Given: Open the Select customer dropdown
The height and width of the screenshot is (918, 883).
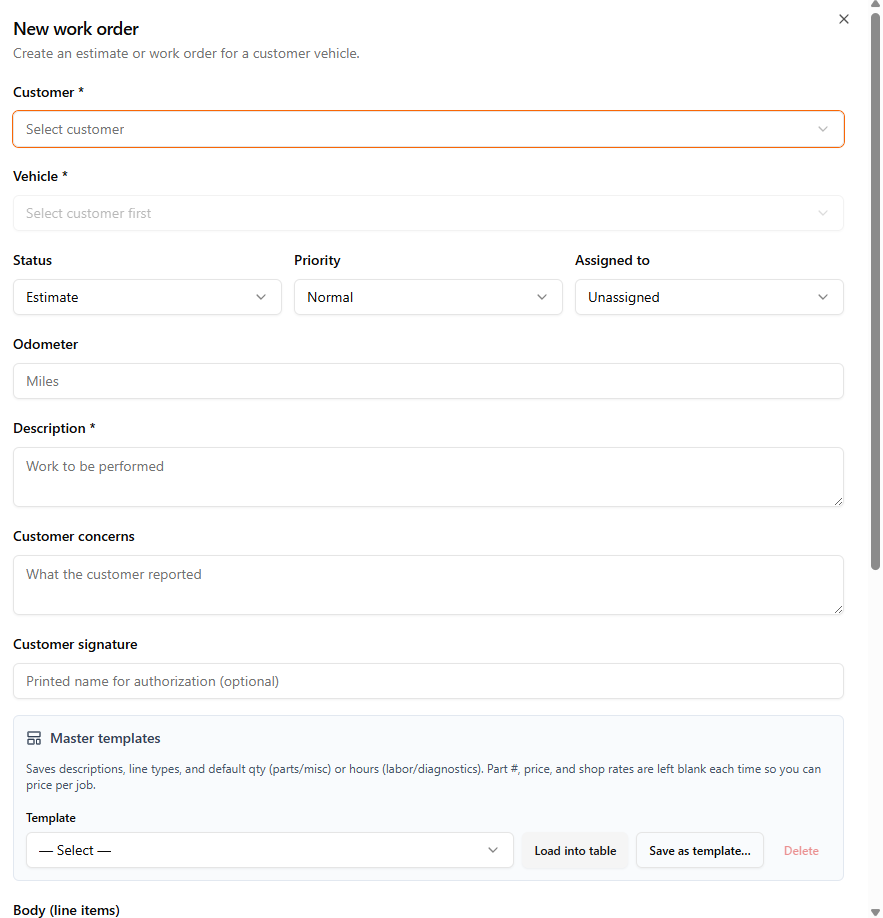Looking at the screenshot, I should [x=428, y=129].
